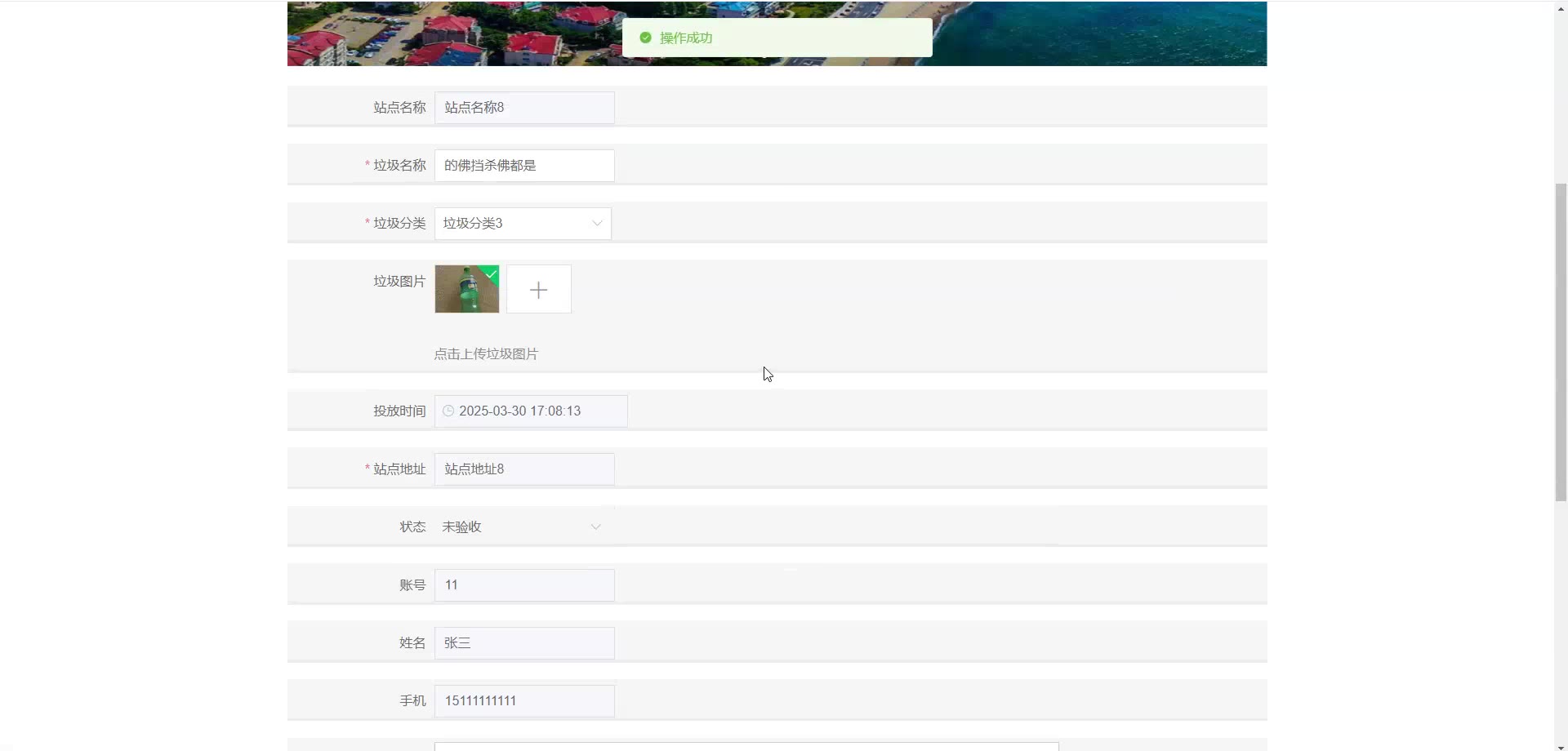Click the 操作成功 notification text
This screenshot has width=1568, height=751.
(x=686, y=38)
